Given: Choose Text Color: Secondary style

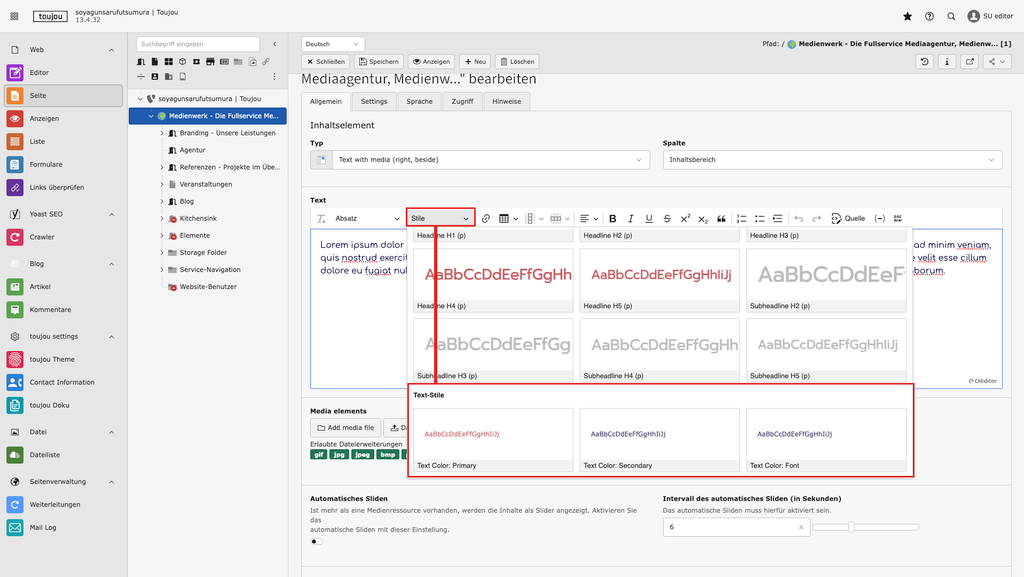Looking at the screenshot, I should coord(660,440).
